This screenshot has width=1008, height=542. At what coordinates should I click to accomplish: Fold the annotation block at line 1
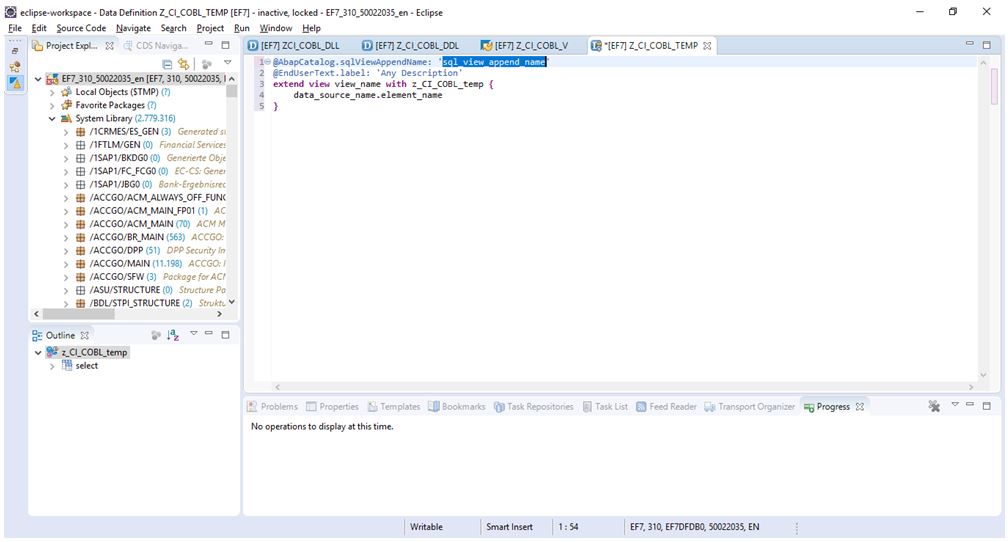(268, 62)
